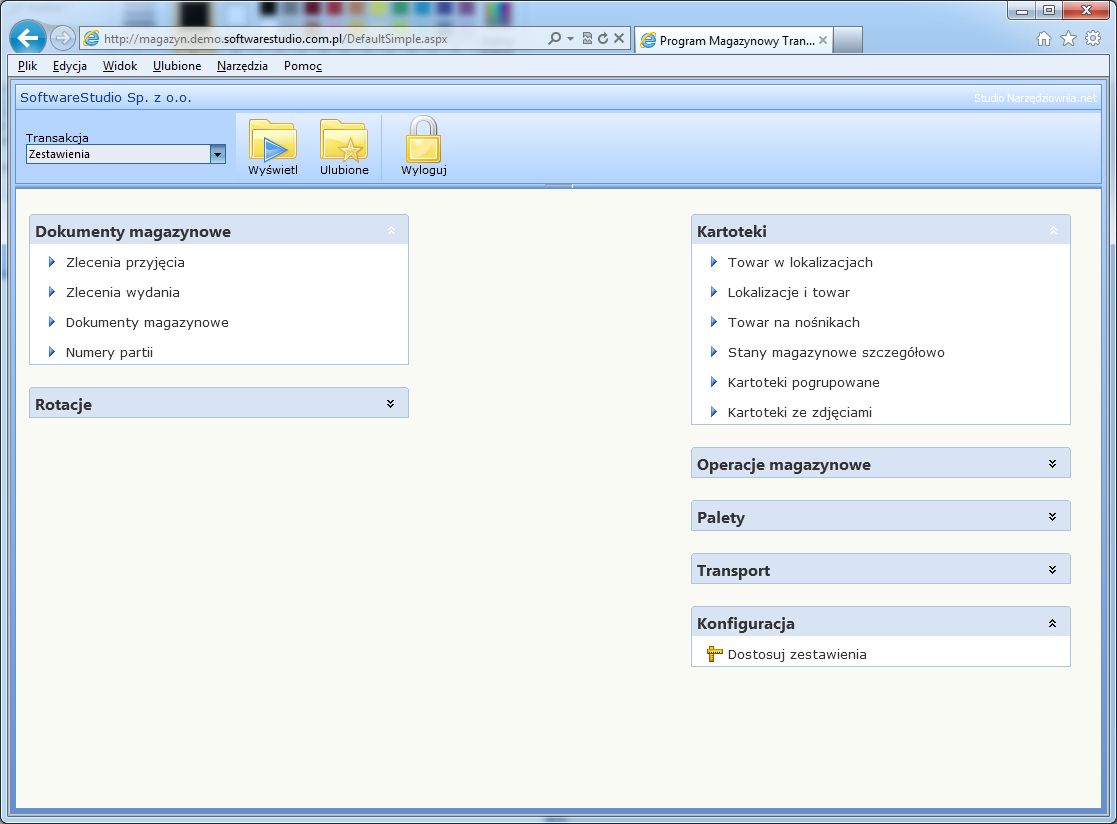Open Dokumenty magazynowe list link
The width and height of the screenshot is (1117, 824).
click(x=147, y=322)
